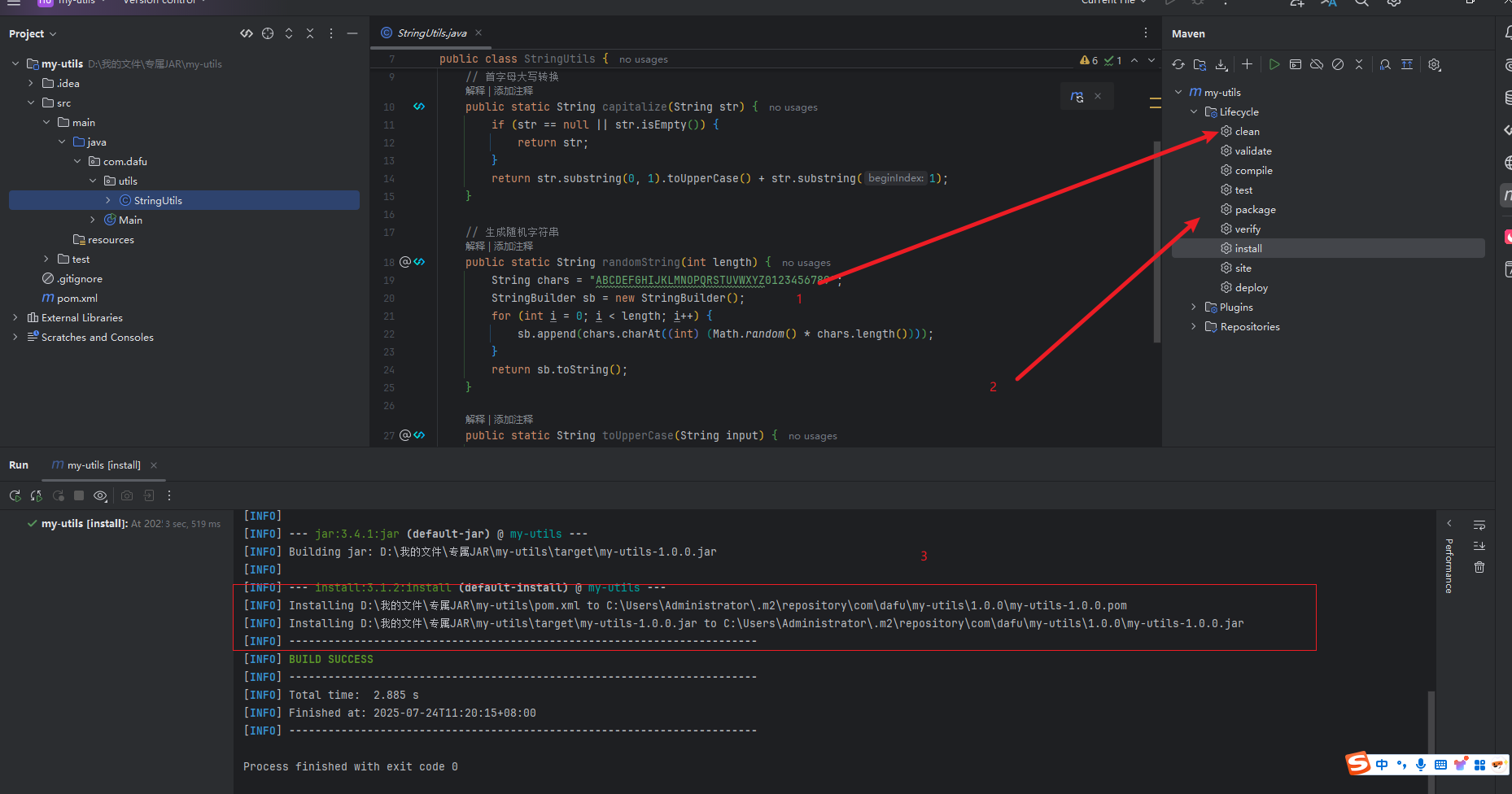This screenshot has height=794, width=1512.
Task: Go to previous highlighted problem arrow
Action: (x=1134, y=60)
